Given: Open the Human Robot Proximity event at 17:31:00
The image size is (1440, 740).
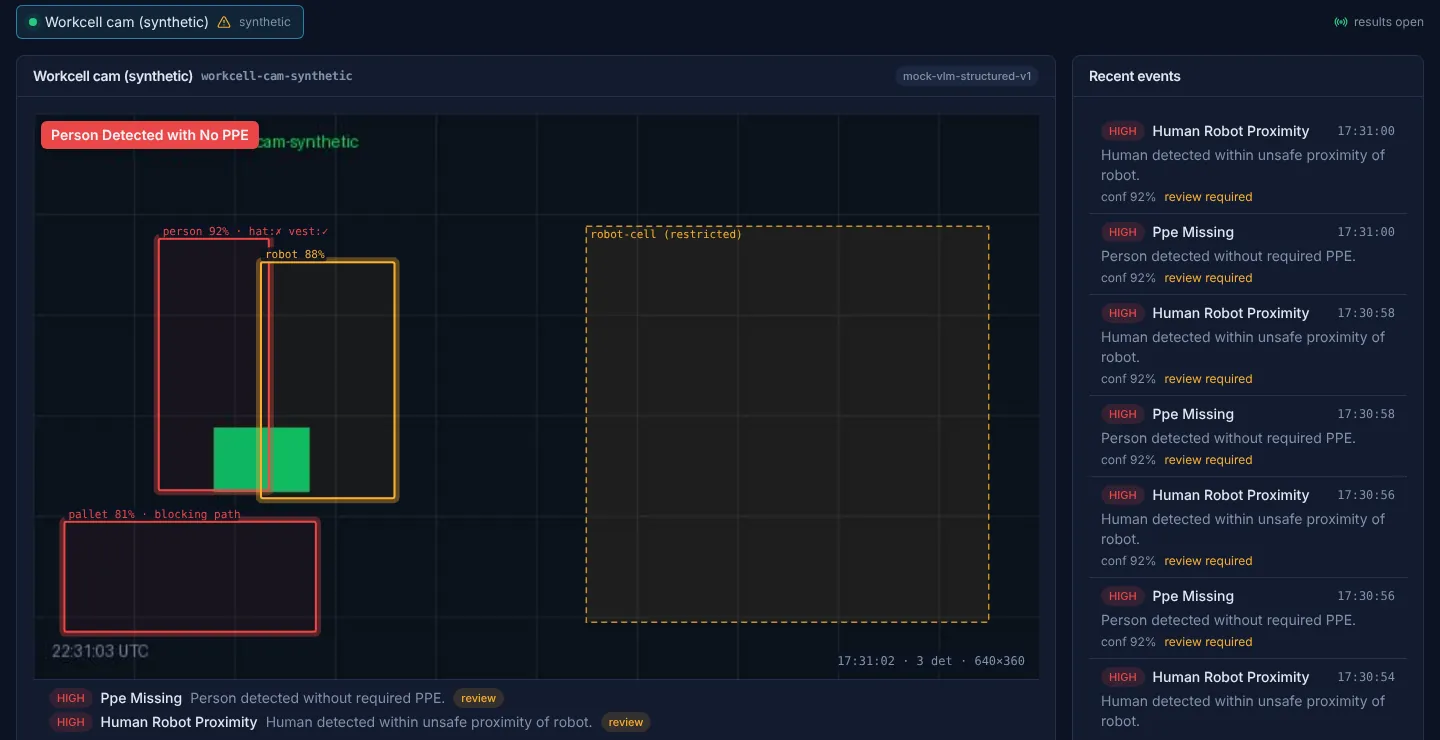Looking at the screenshot, I should [x=1248, y=163].
